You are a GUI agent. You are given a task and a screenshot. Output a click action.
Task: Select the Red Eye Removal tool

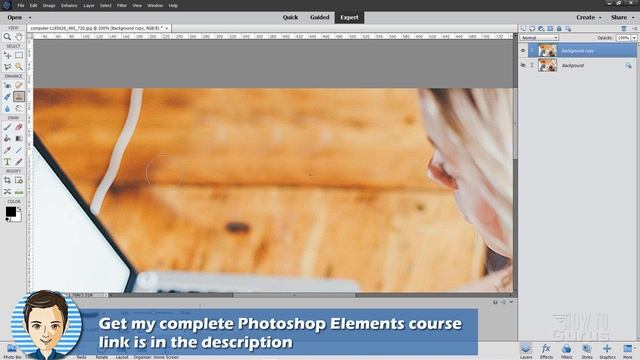pyautogui.click(x=7, y=85)
